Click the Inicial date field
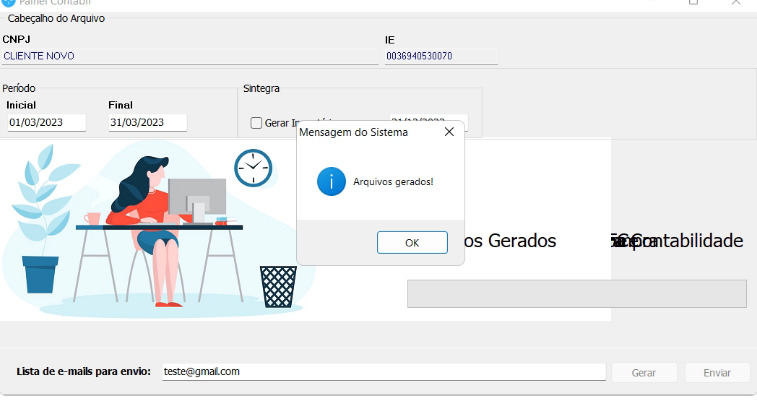 pos(46,123)
